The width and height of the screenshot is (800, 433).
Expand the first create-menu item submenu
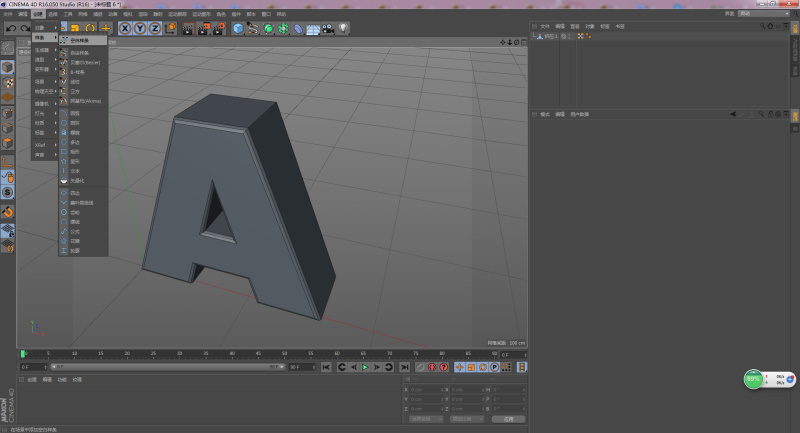(45, 28)
